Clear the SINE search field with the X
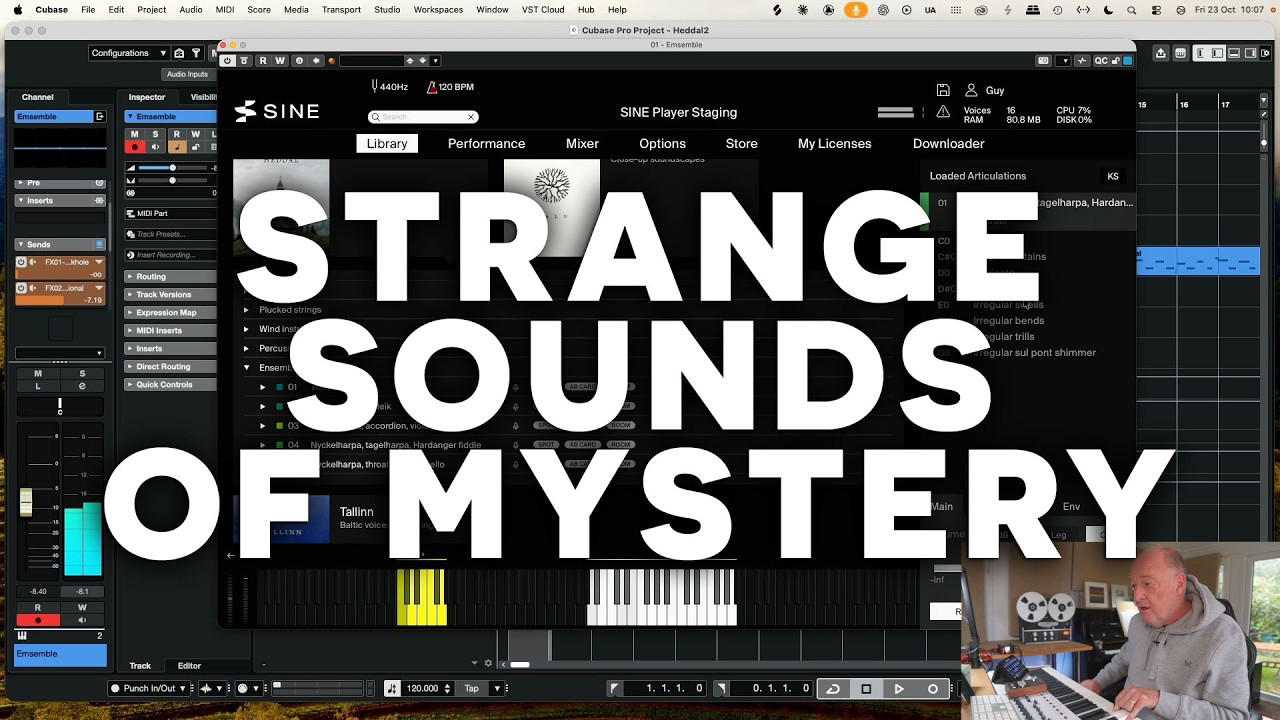 471,117
